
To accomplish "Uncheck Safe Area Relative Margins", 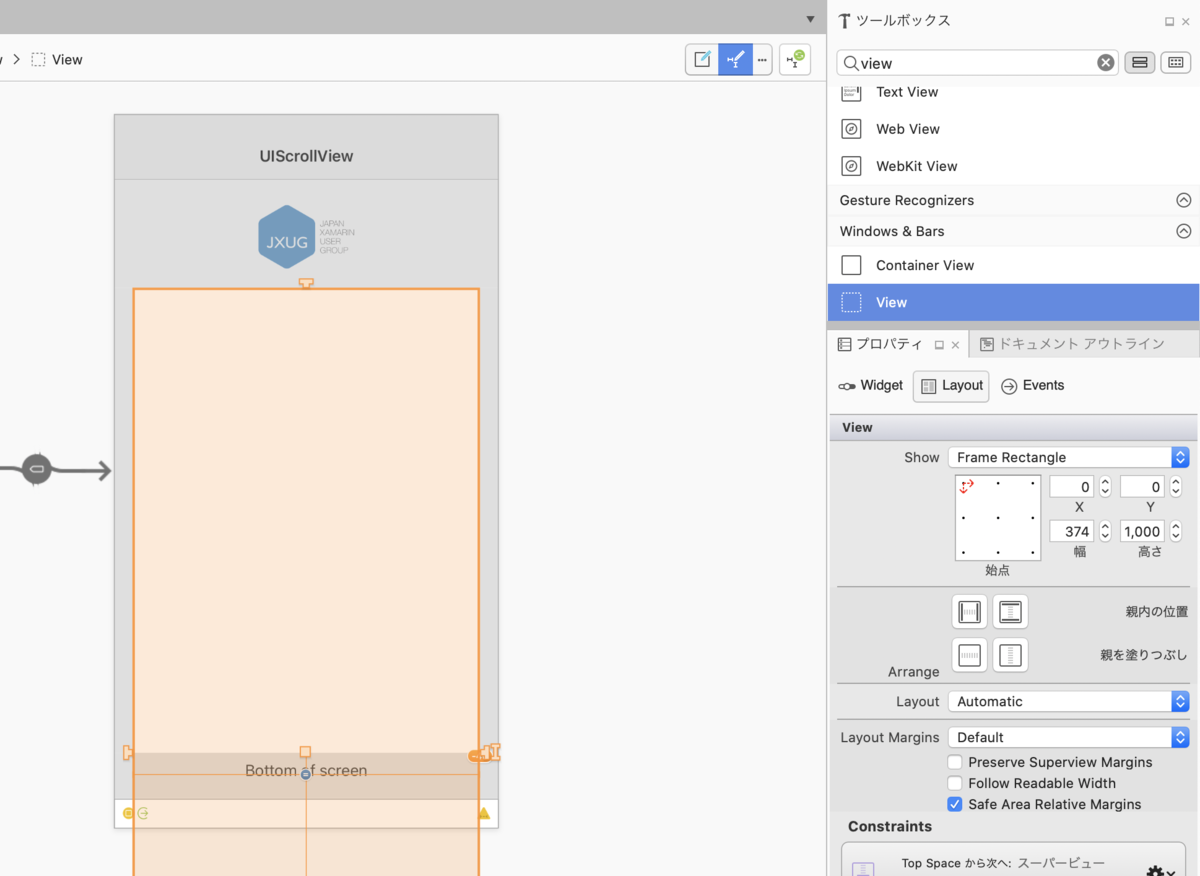I will pos(955,804).
